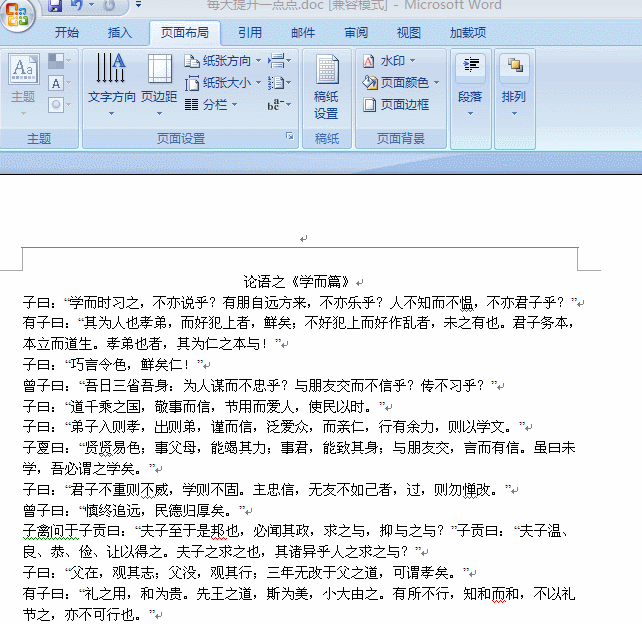The height and width of the screenshot is (624, 642).
Task: Expand the 页边距 dropdown arrow
Action: [x=159, y=113]
